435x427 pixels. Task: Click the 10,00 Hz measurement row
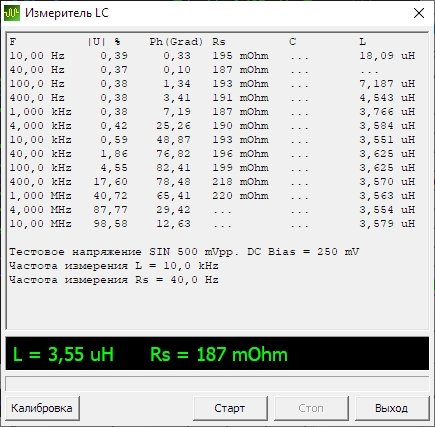(x=212, y=56)
